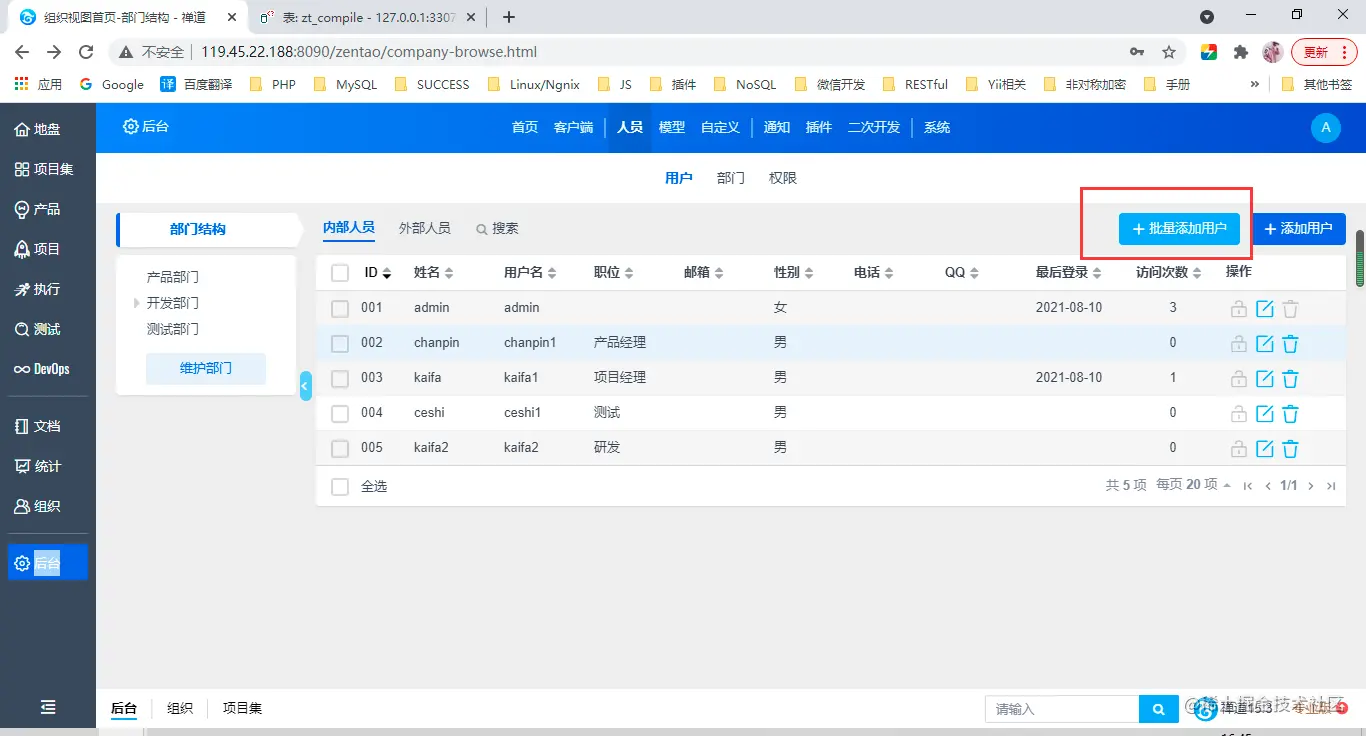Open the 地盘 home sidebar item
This screenshot has width=1366, height=736.
37,129
